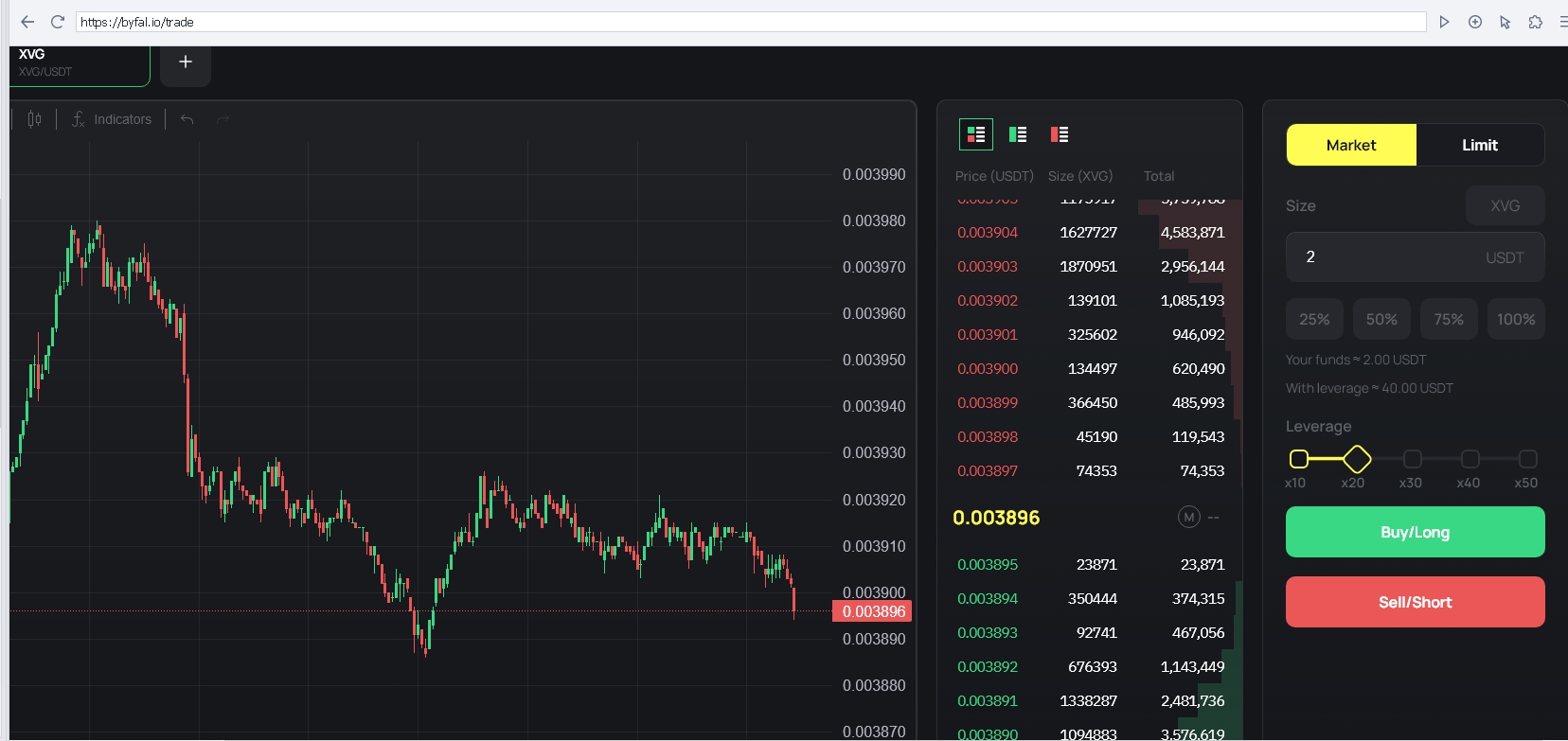1568x741 pixels.
Task: Set leverage to x30
Action: 1412,459
